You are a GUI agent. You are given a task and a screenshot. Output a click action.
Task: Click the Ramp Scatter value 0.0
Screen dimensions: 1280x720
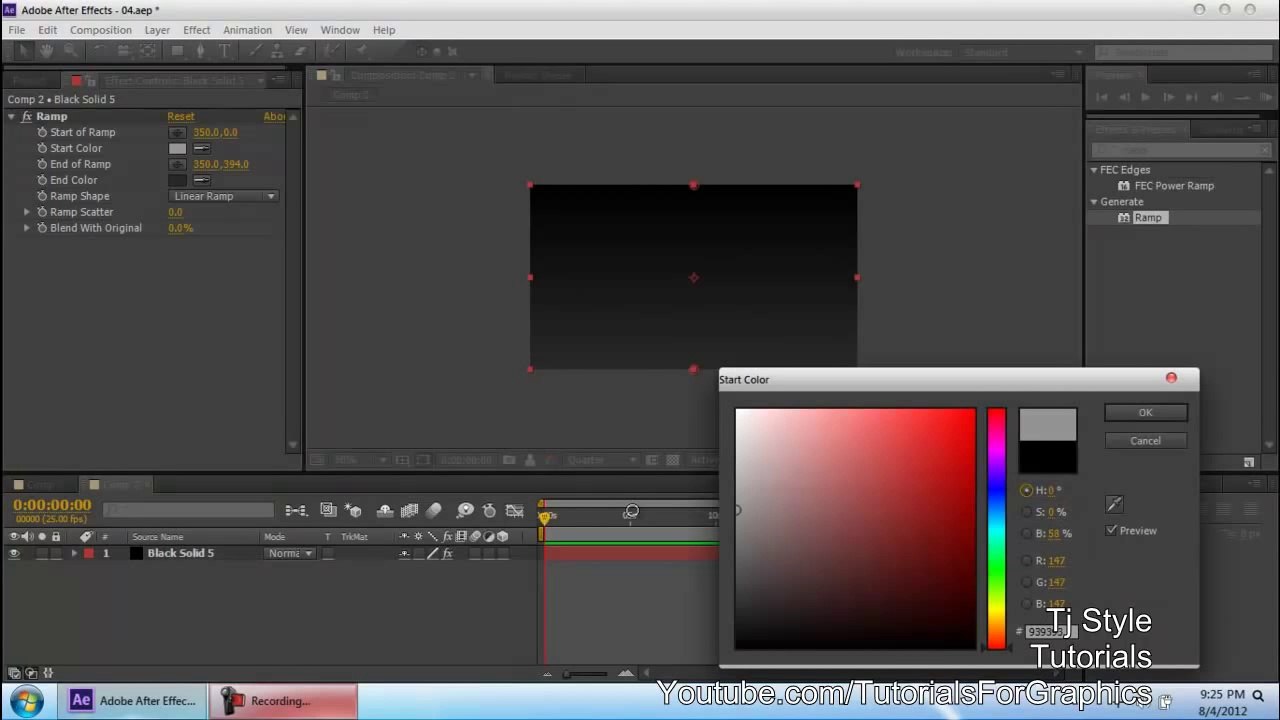[x=175, y=212]
